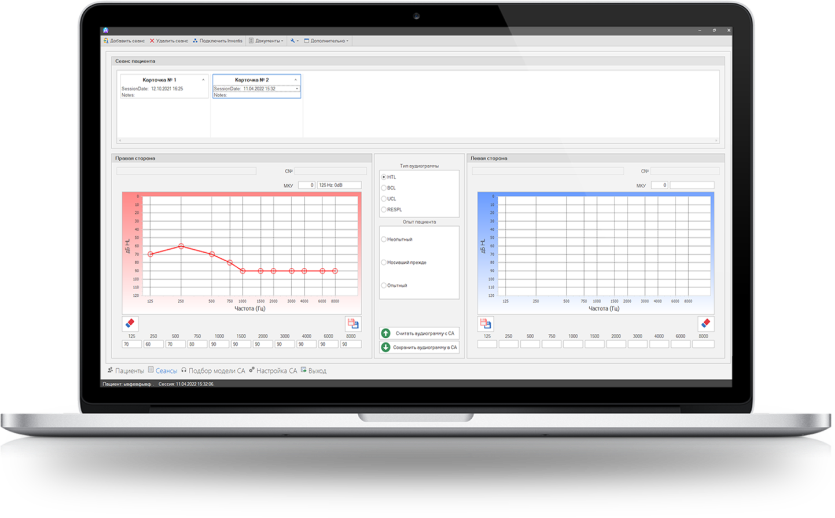Click 'Считать аудиограмму с СА' button

click(418, 333)
